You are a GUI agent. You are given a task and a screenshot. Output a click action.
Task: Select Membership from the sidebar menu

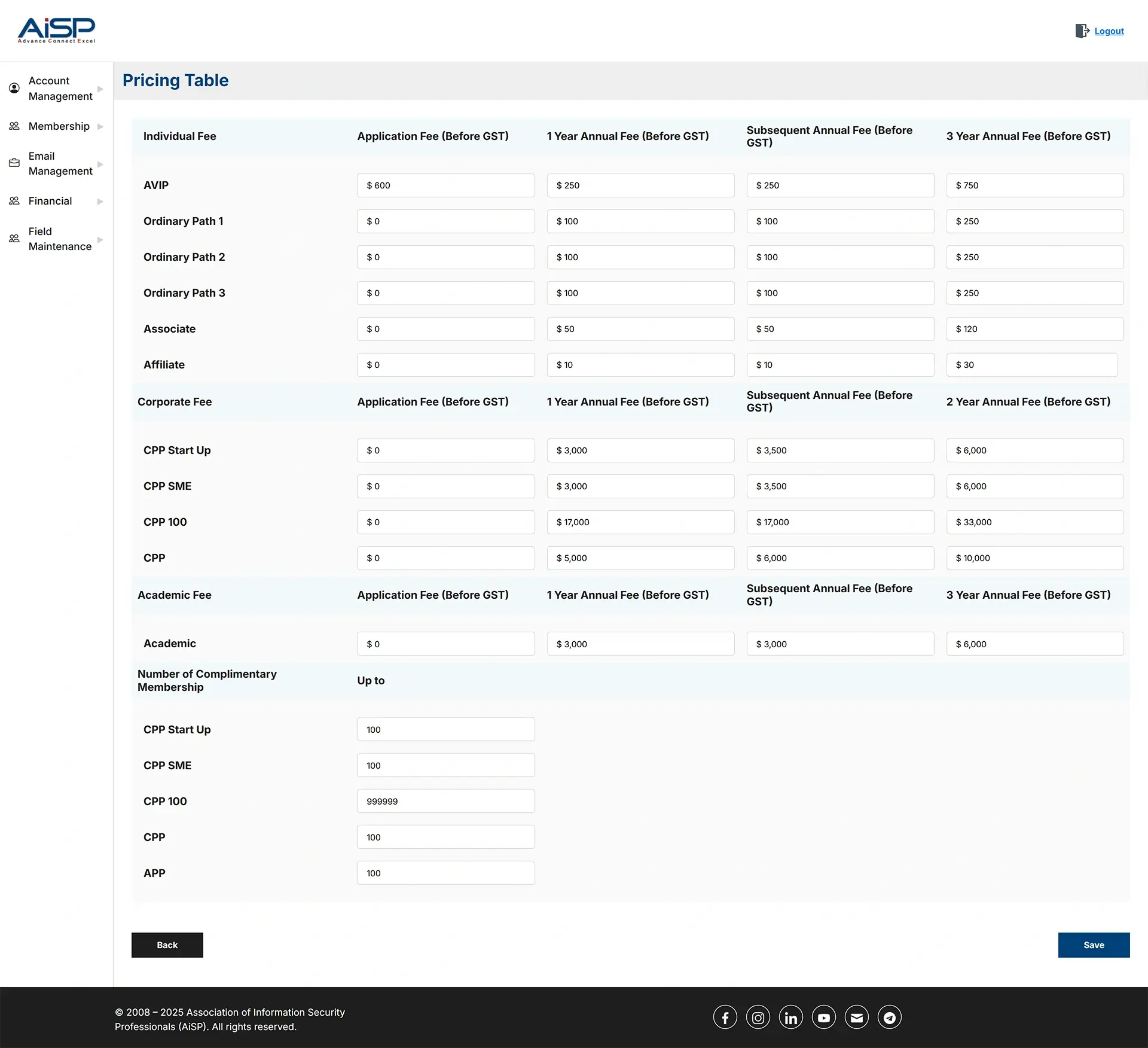click(x=59, y=126)
